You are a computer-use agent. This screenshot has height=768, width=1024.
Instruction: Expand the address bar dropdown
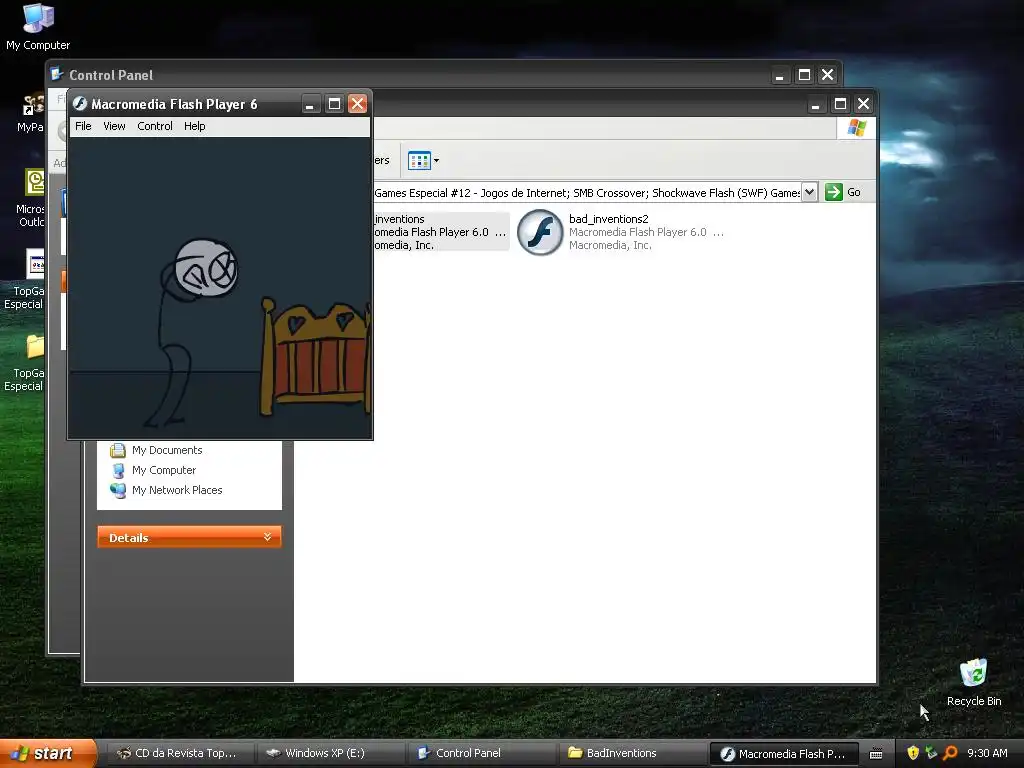[x=809, y=192]
